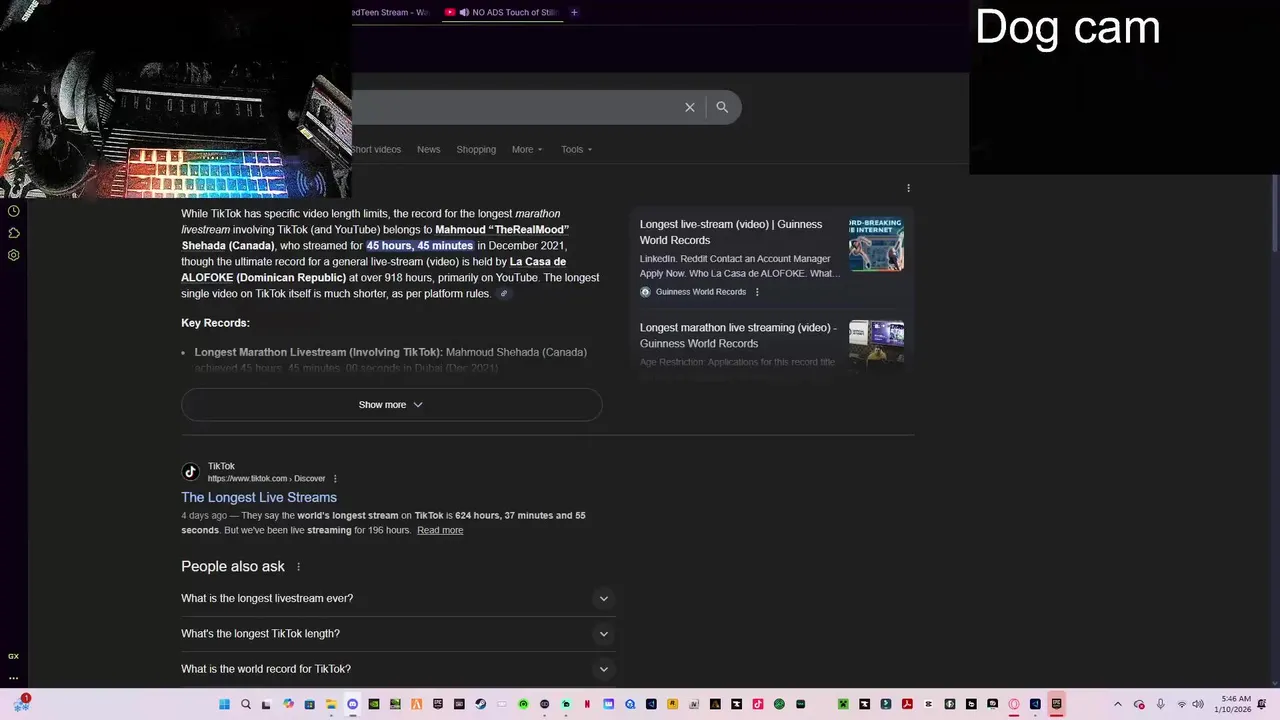This screenshot has width=1280, height=720.
Task: Show hidden tray icons chevron
Action: pos(1118,704)
